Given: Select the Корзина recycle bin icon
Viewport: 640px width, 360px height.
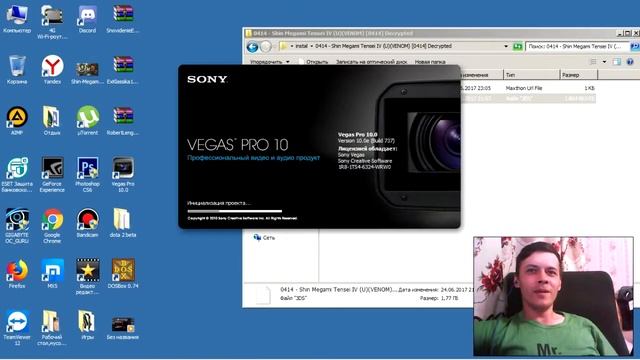Looking at the screenshot, I should [17, 70].
